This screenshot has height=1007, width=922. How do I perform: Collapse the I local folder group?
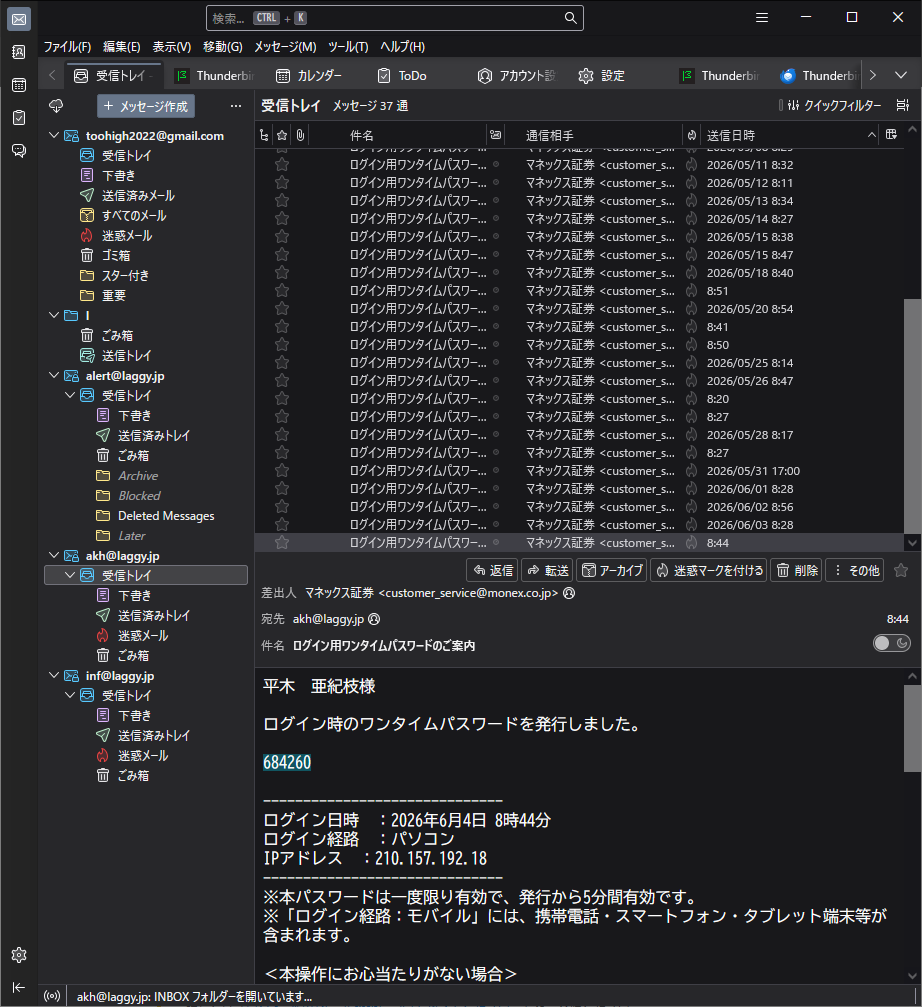click(55, 315)
